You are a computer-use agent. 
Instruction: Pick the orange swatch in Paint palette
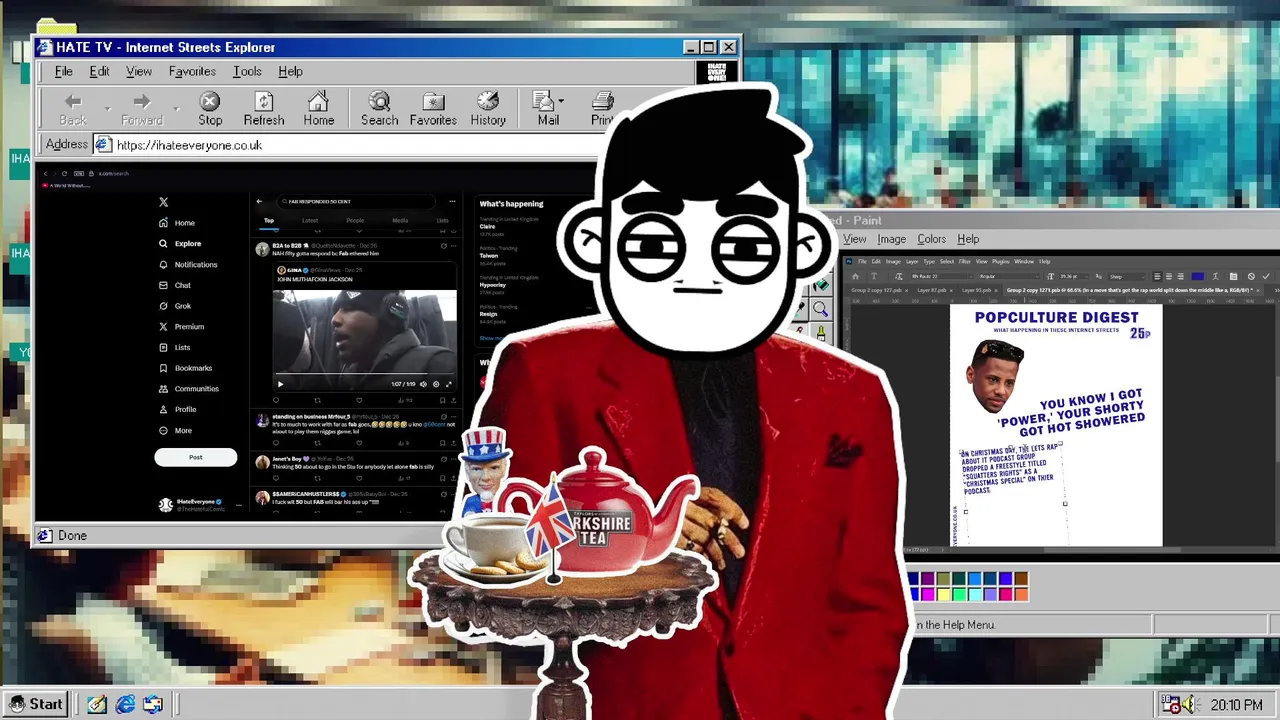coord(1021,594)
